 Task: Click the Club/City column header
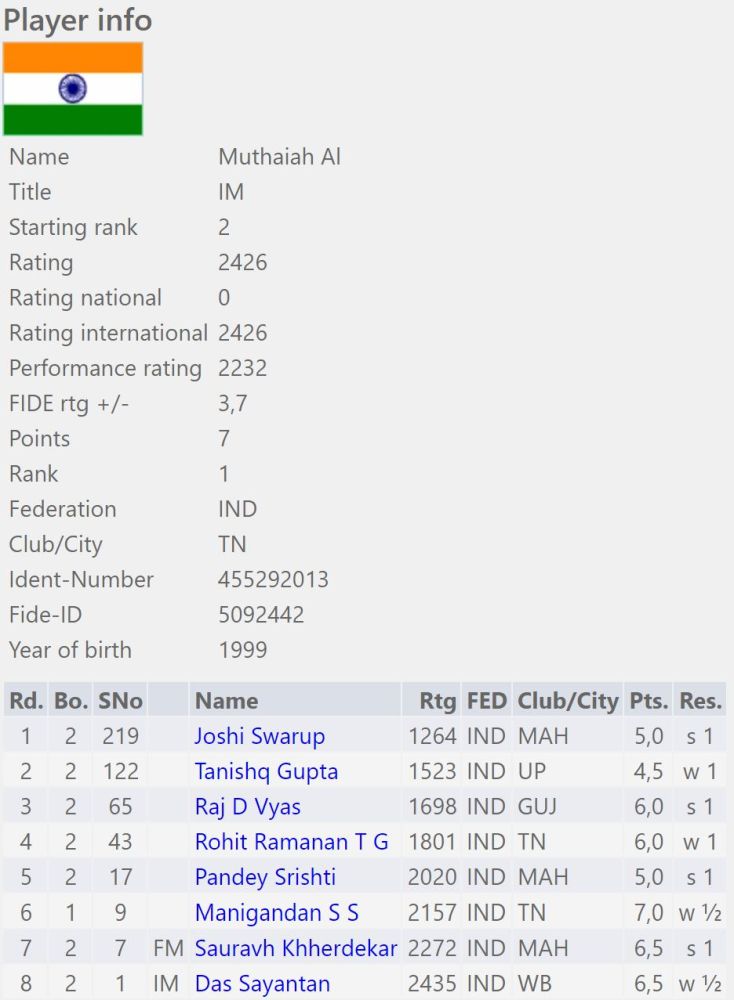[568, 701]
